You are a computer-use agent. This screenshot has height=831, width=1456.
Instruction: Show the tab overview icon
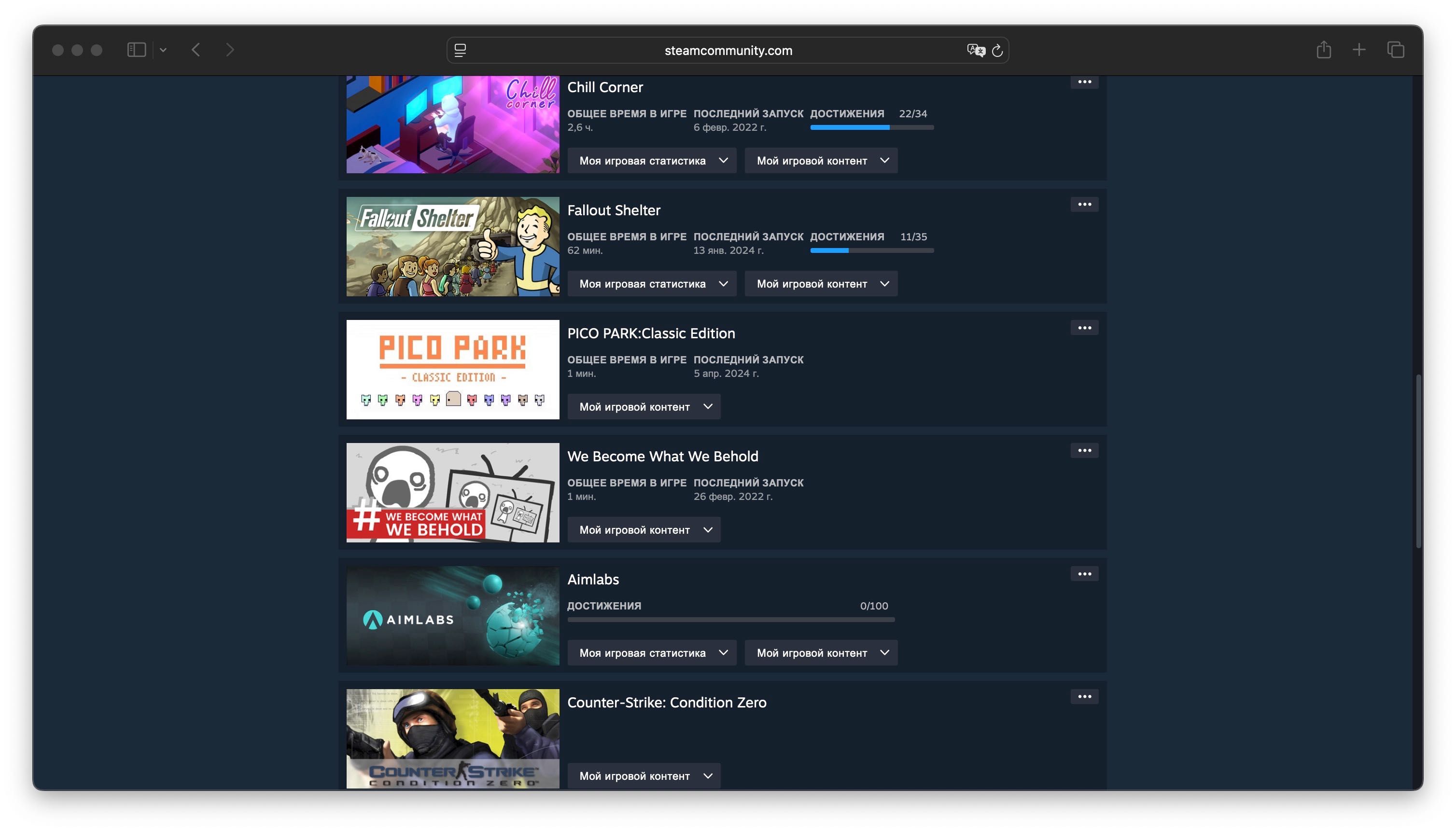point(1396,50)
